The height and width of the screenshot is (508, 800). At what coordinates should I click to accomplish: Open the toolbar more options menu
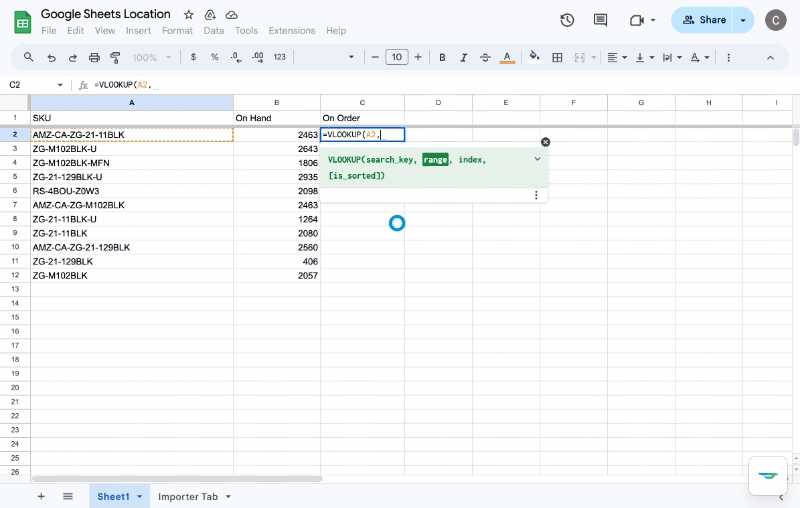[x=729, y=58]
